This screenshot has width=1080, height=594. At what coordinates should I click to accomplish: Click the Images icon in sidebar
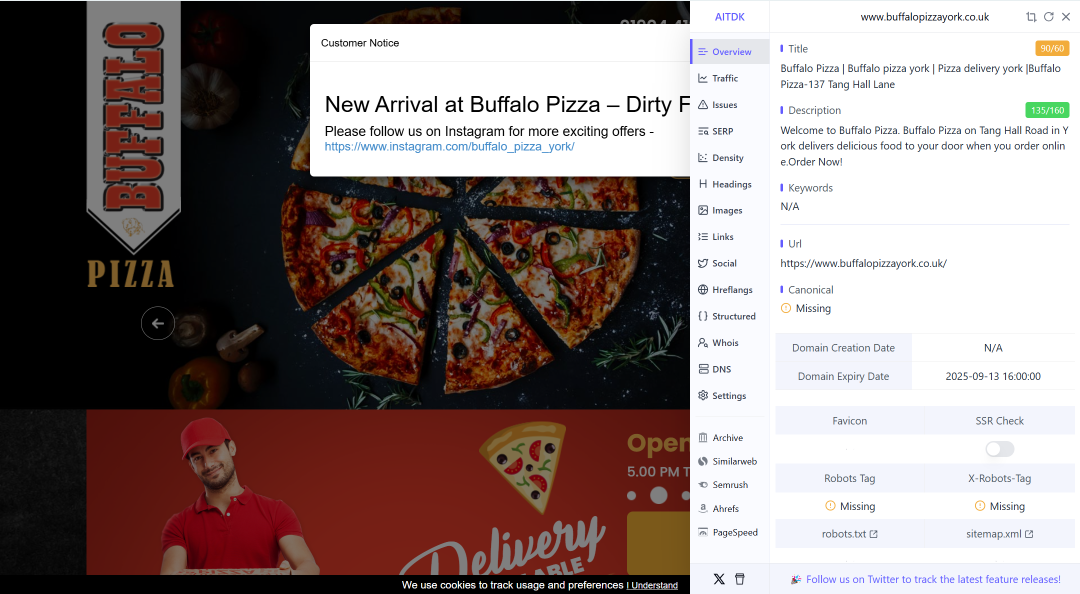click(703, 210)
